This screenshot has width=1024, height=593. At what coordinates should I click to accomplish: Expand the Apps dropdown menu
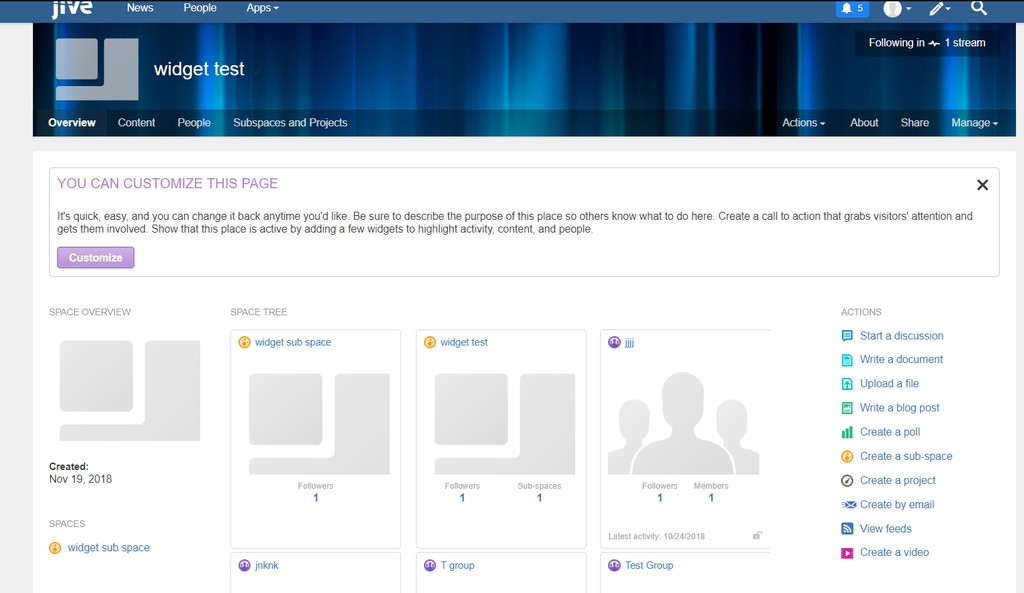262,8
